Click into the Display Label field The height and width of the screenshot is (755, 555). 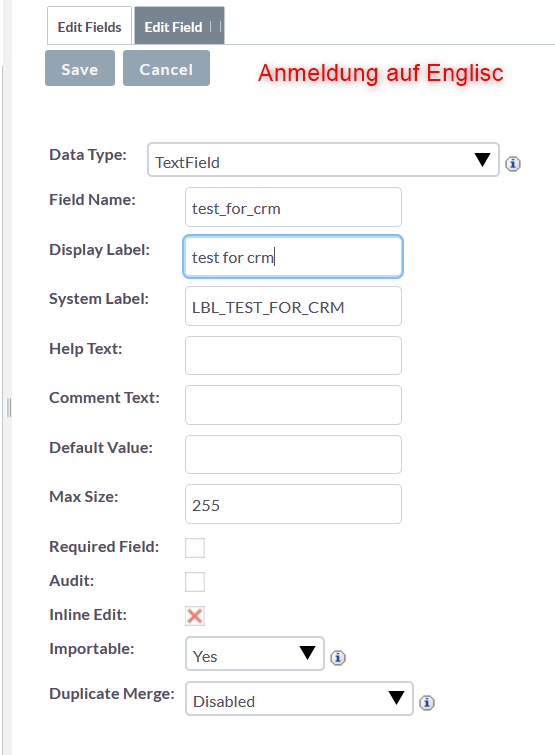coord(293,257)
